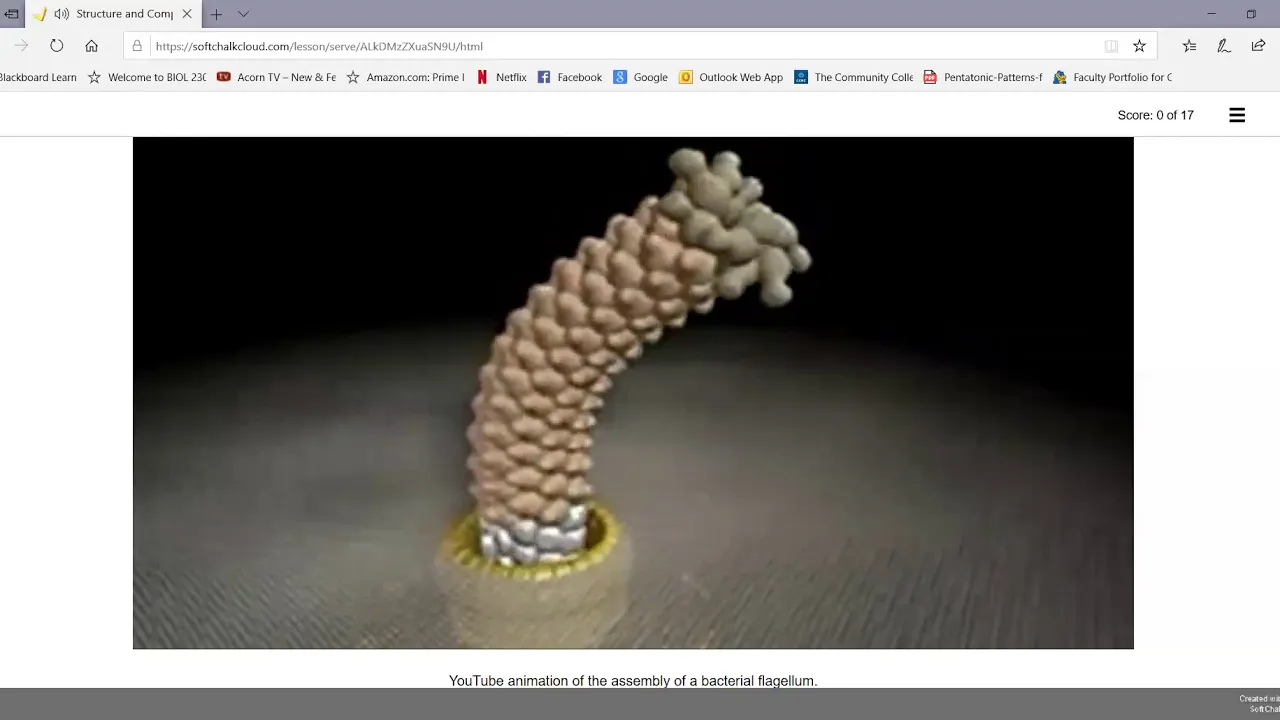Click the star icon before Welcome to BIOL
The image size is (1280, 720).
(x=94, y=77)
